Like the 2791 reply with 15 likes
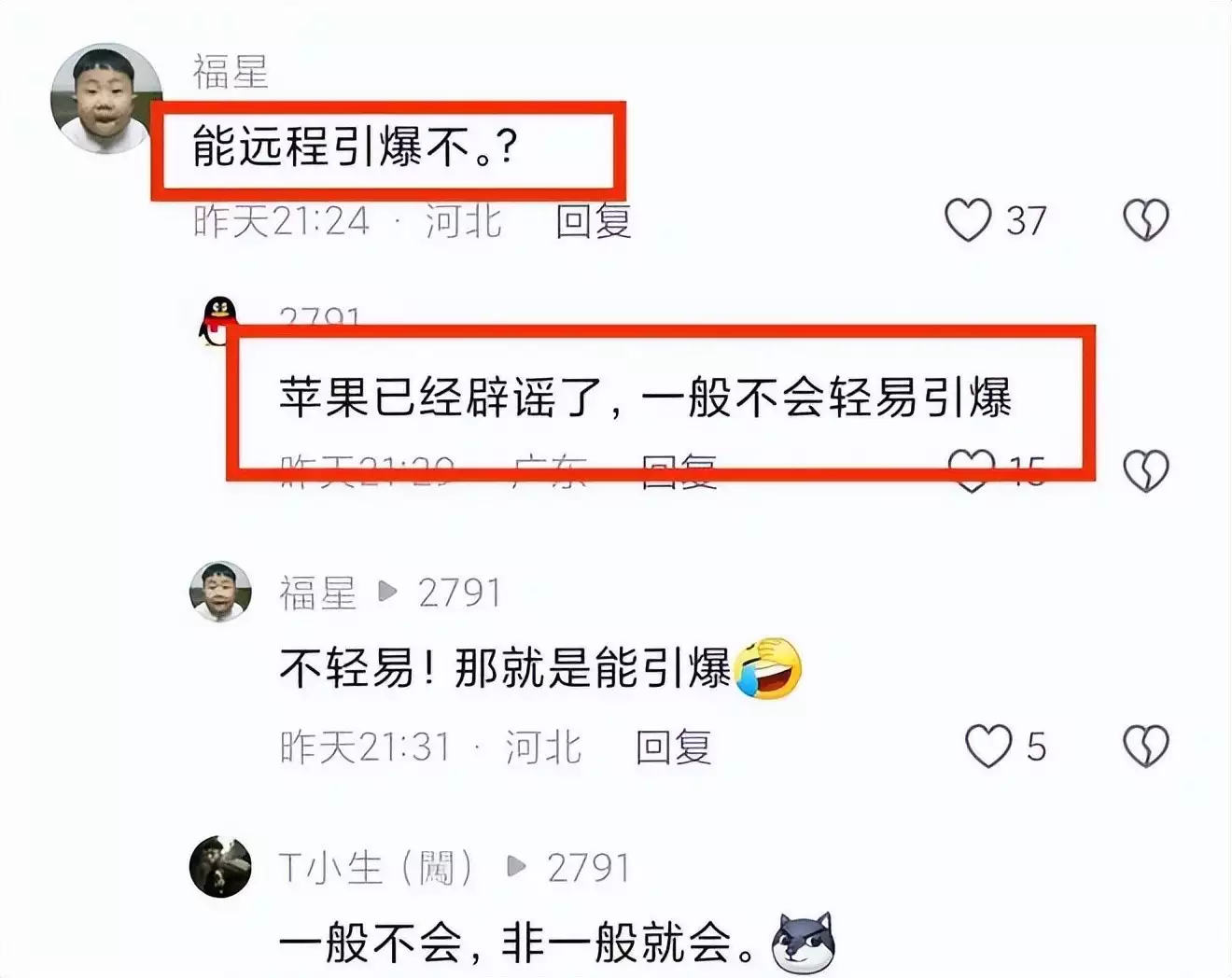Image resolution: width=1232 pixels, height=978 pixels. pos(972,470)
